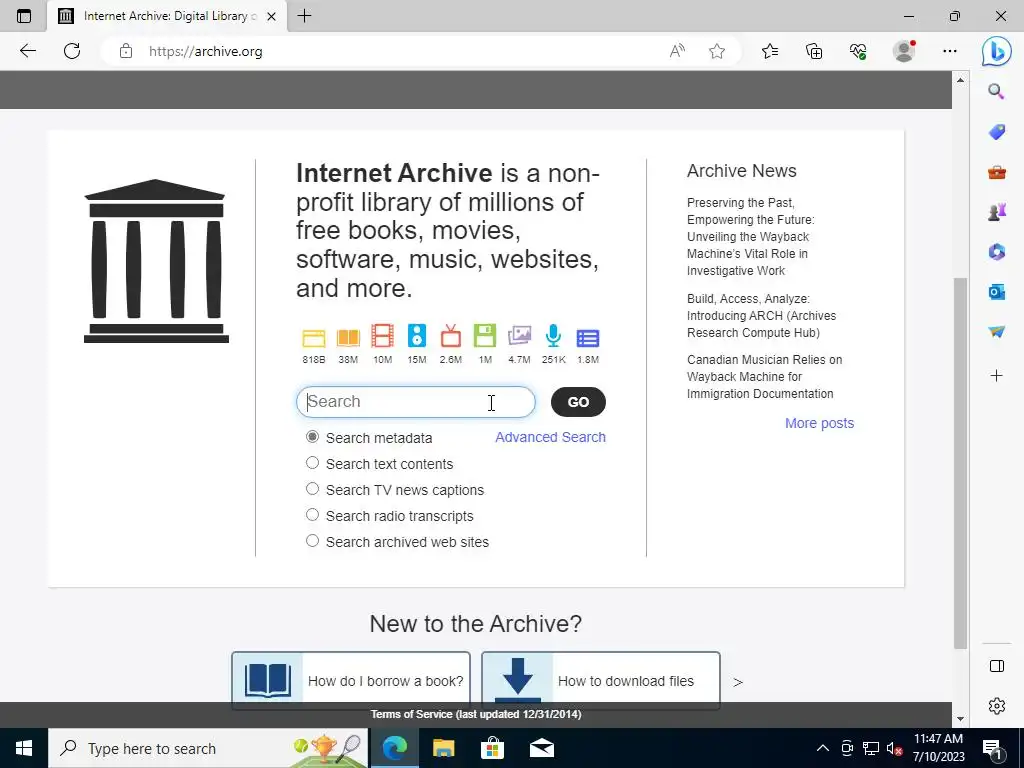Viewport: 1024px width, 768px height.
Task: Click the address bar URL archive.org
Action: click(x=206, y=52)
